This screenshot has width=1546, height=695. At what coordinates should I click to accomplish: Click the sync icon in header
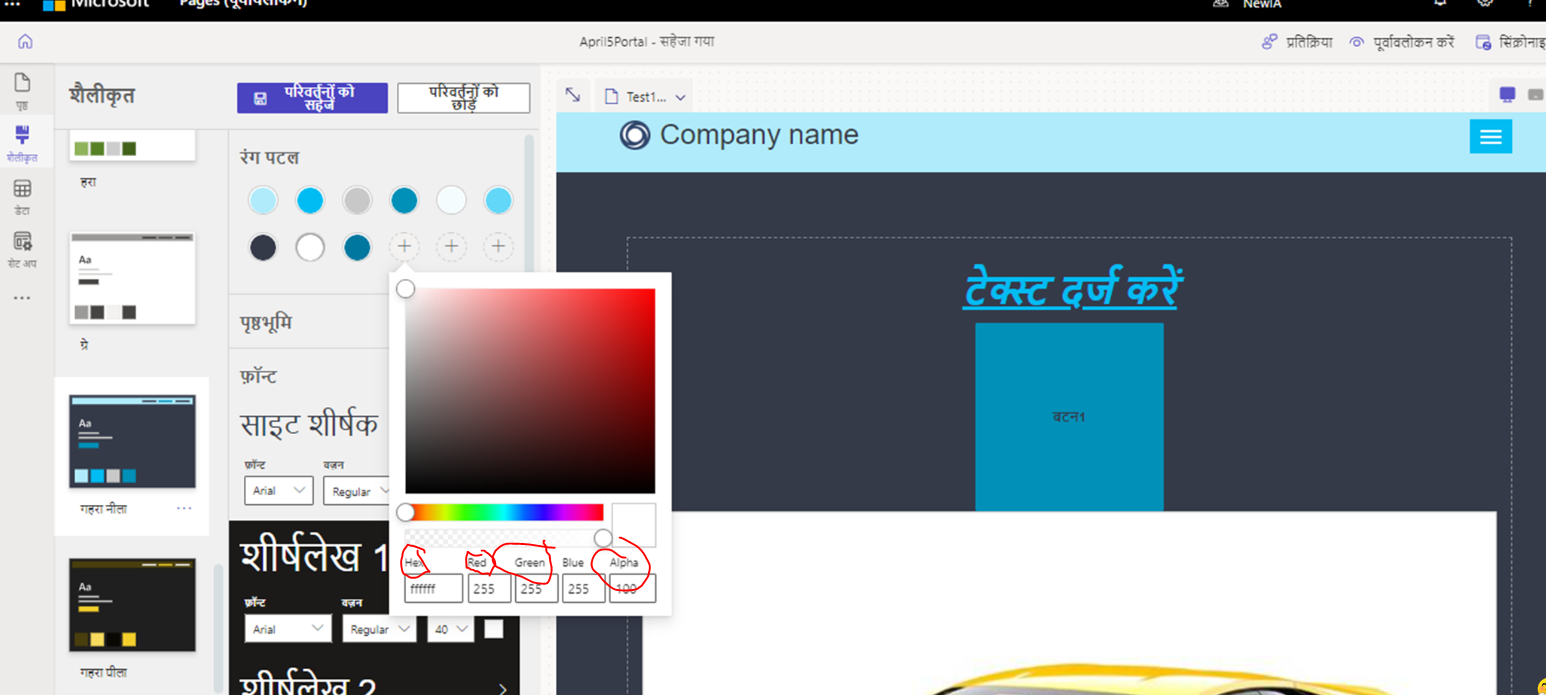click(x=1484, y=42)
